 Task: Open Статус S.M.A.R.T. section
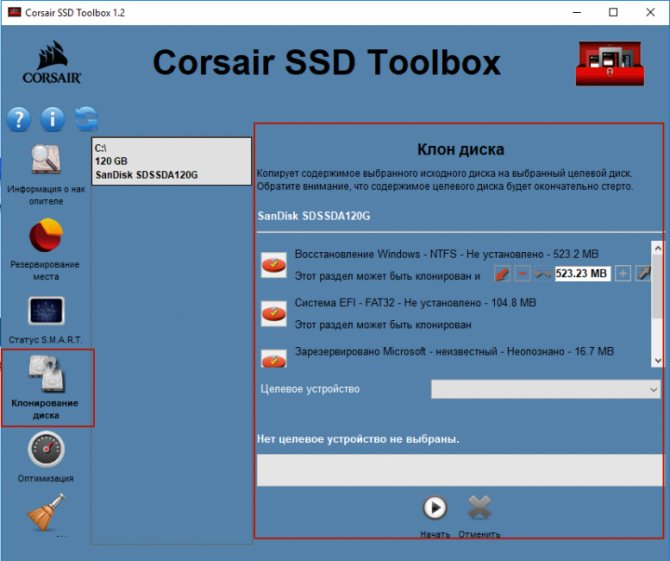click(46, 320)
